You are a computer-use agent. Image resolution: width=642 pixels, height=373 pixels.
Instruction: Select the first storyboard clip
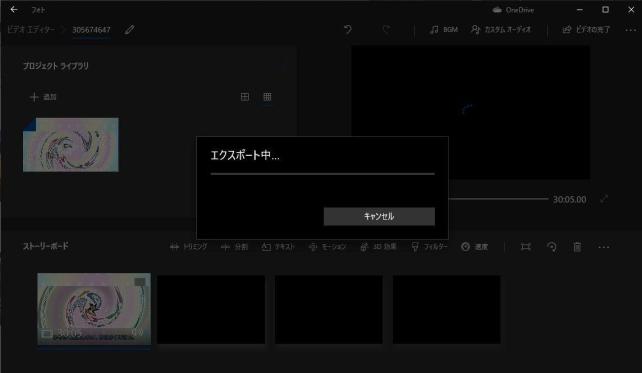click(x=94, y=309)
